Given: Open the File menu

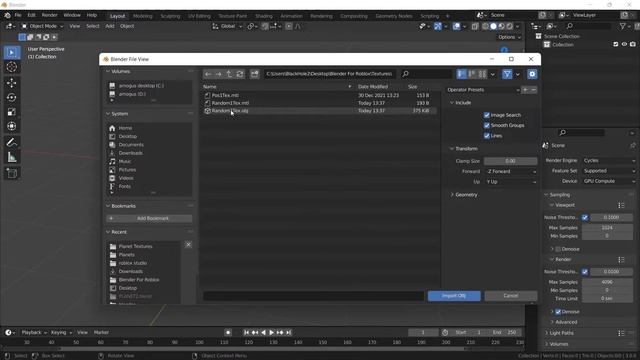Looking at the screenshot, I should tap(18, 15).
